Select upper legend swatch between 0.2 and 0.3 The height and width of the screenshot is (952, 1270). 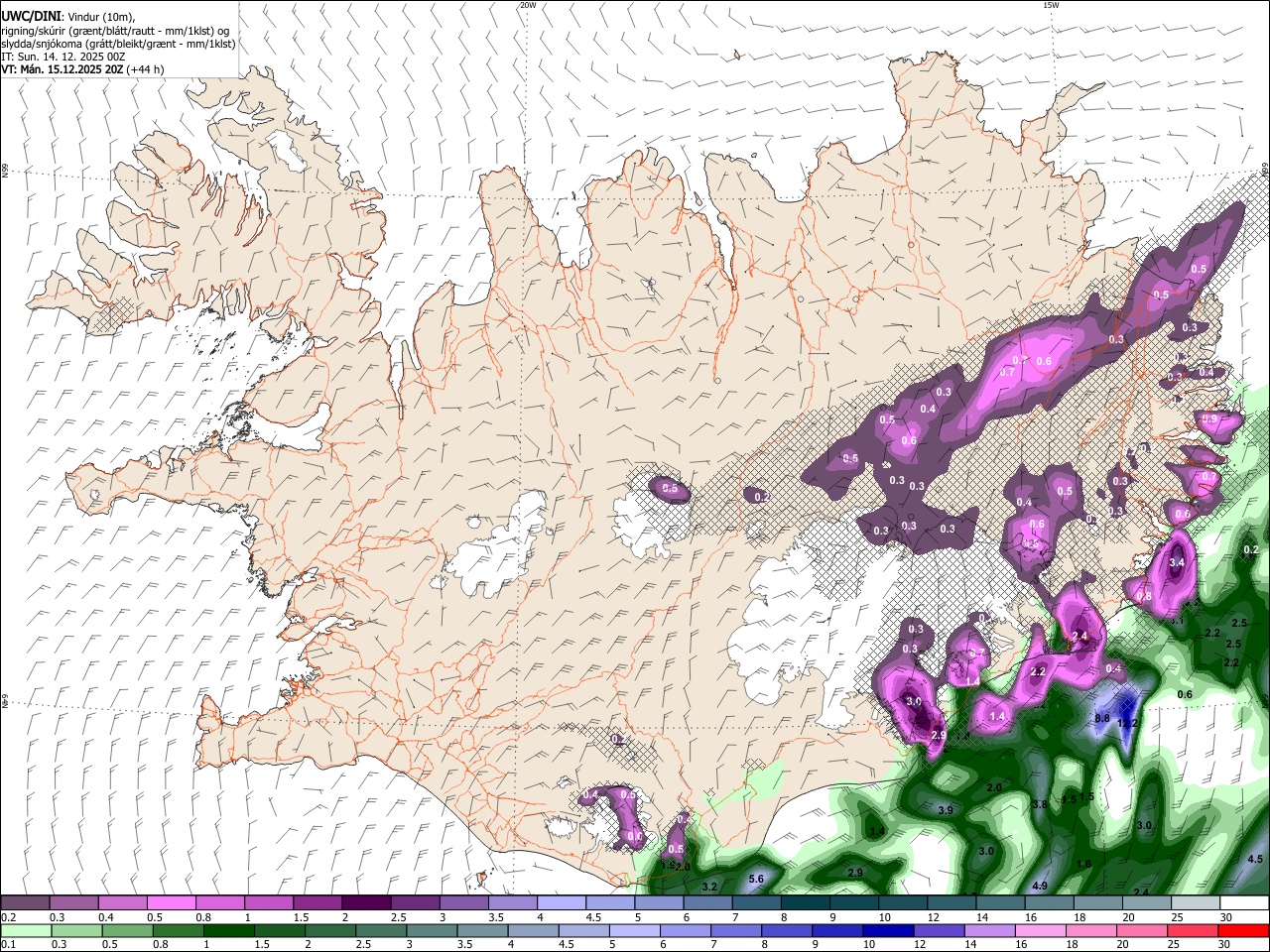tap(25, 903)
